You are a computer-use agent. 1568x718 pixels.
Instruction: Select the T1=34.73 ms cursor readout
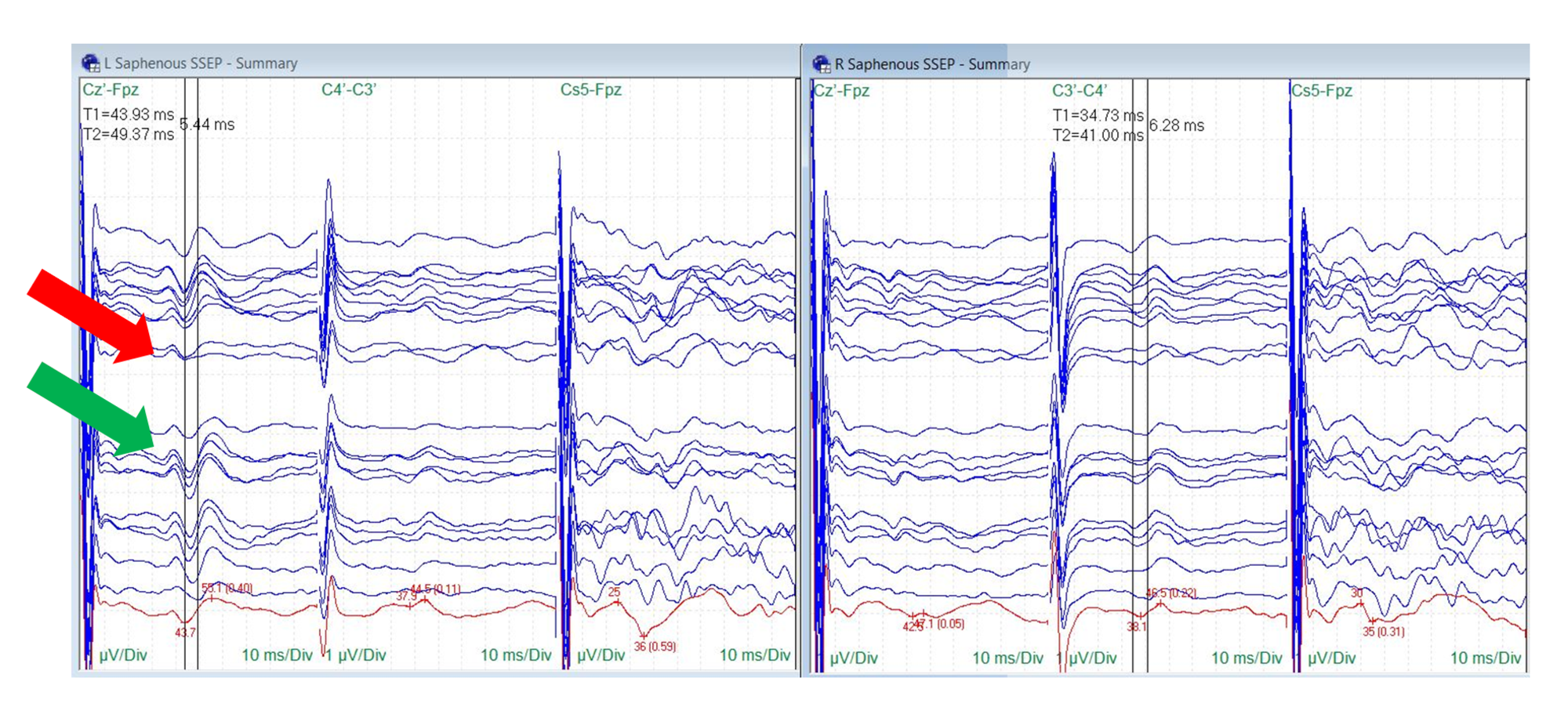coord(1098,115)
